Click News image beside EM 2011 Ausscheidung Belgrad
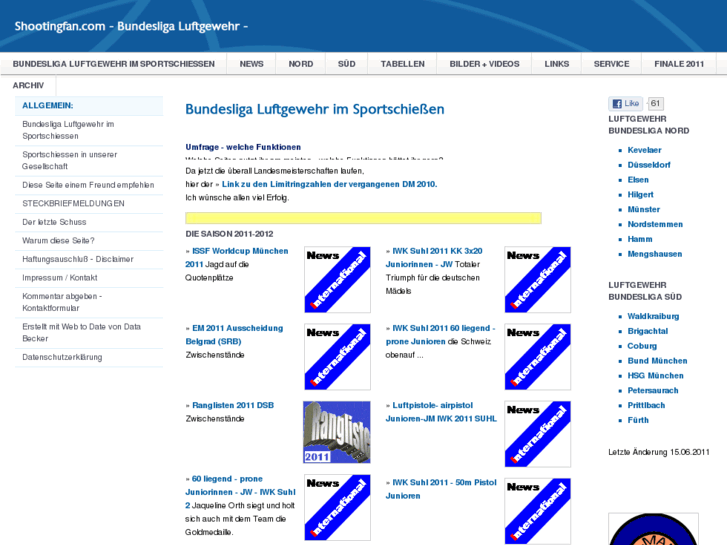 pos(337,357)
